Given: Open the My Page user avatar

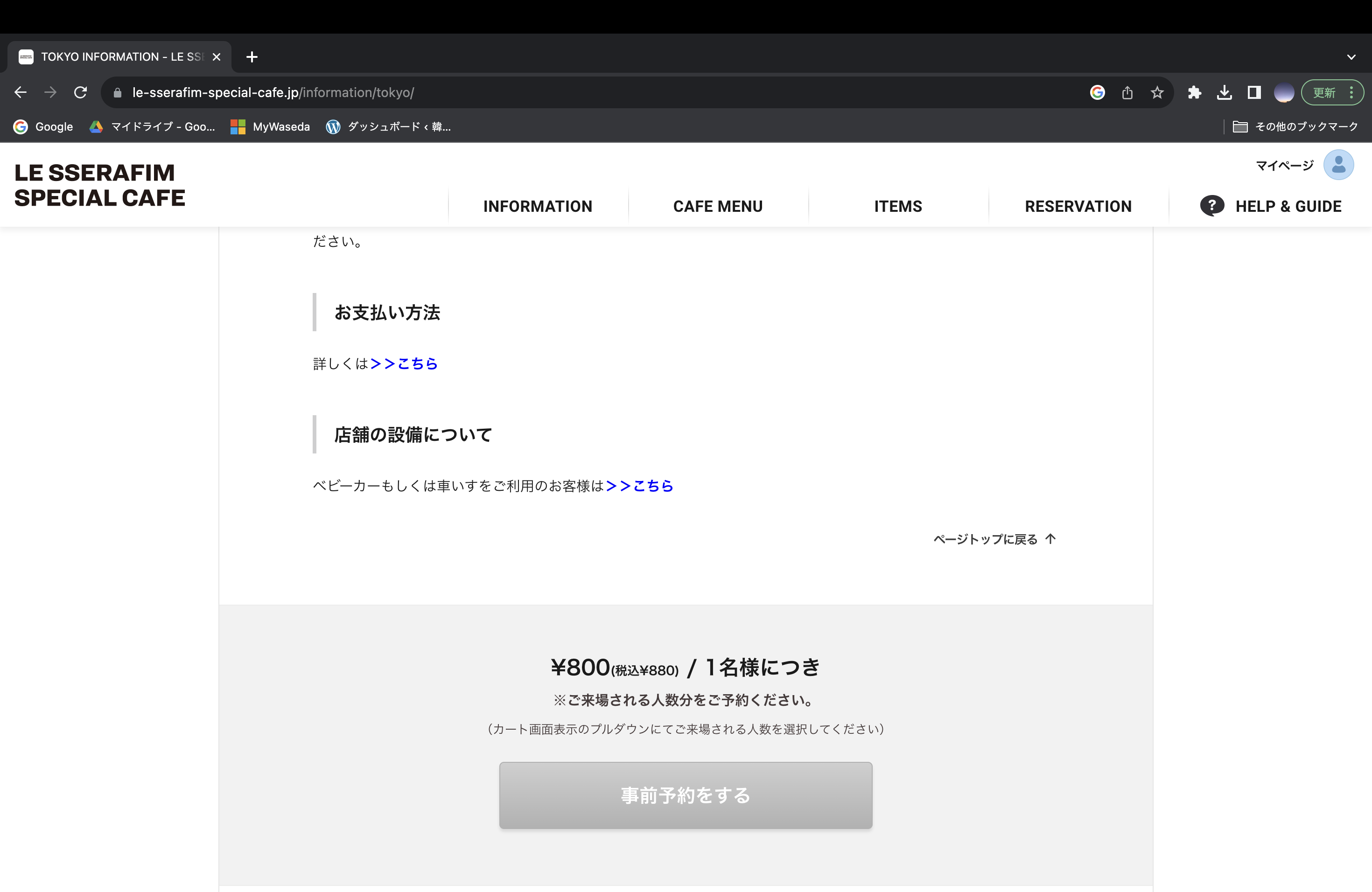Looking at the screenshot, I should (x=1338, y=165).
